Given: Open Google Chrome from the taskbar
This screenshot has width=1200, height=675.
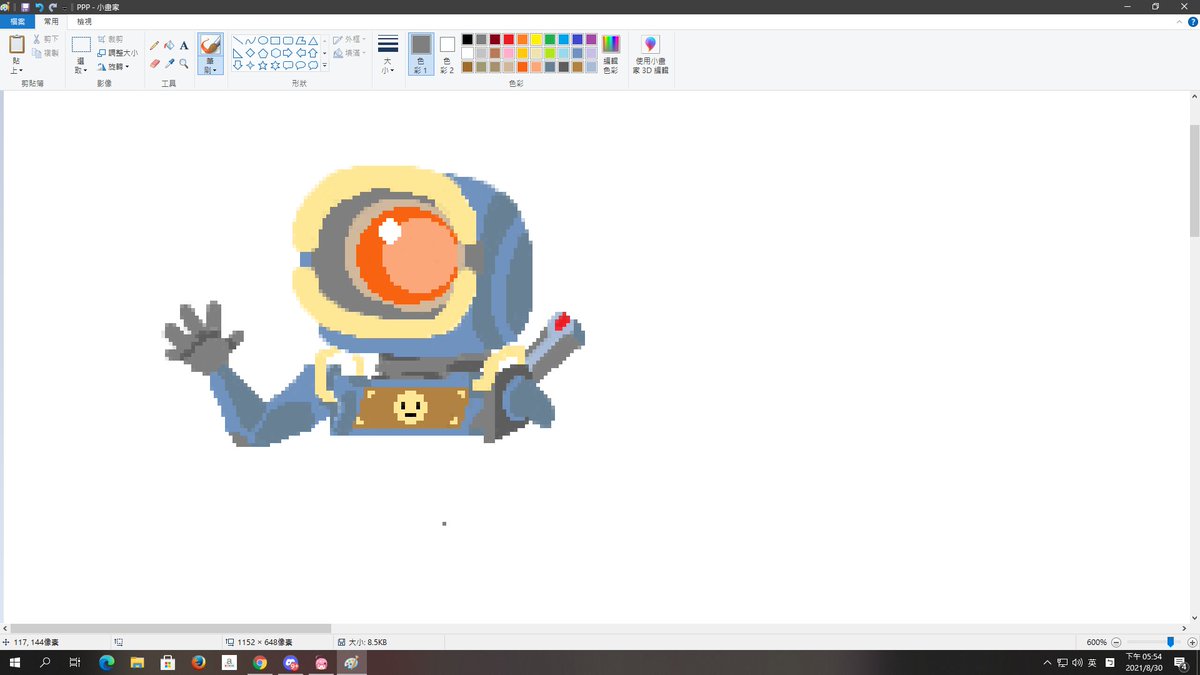Looking at the screenshot, I should [260, 663].
